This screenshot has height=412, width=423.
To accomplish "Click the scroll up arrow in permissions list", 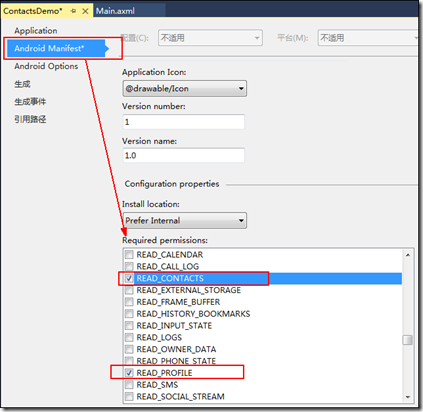I will click(x=408, y=255).
